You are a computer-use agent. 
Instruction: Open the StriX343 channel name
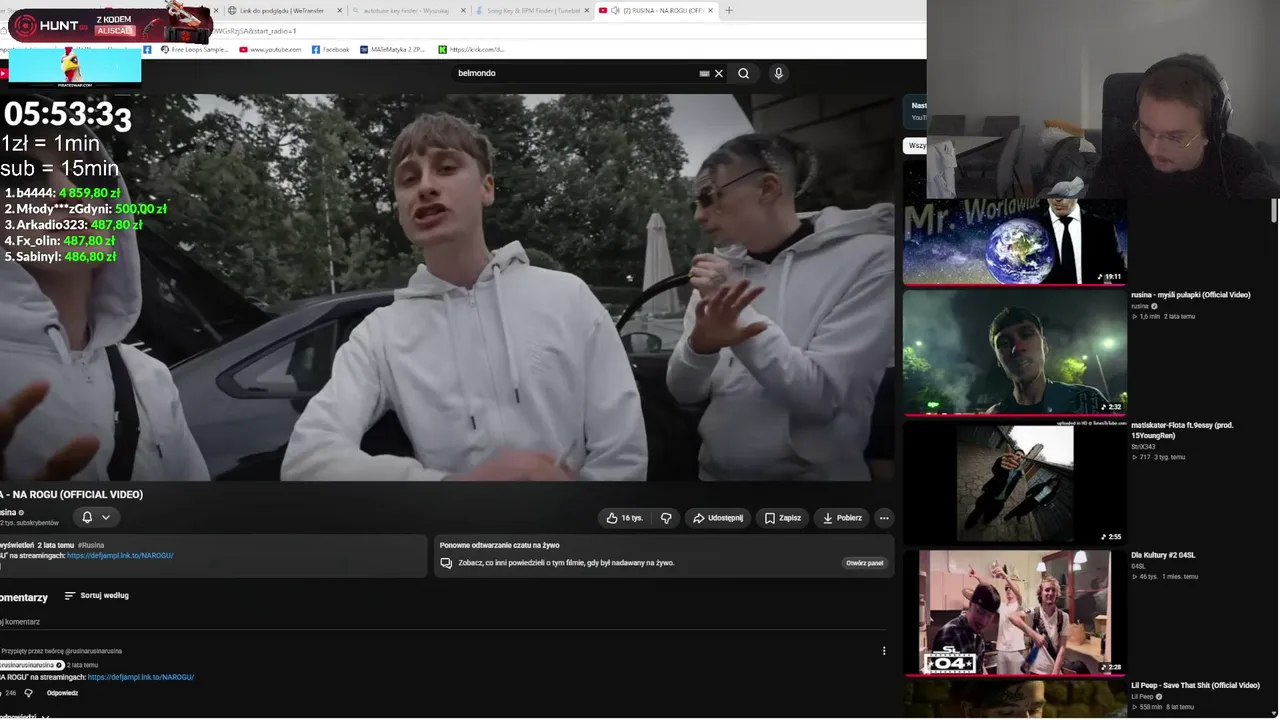coord(1143,447)
